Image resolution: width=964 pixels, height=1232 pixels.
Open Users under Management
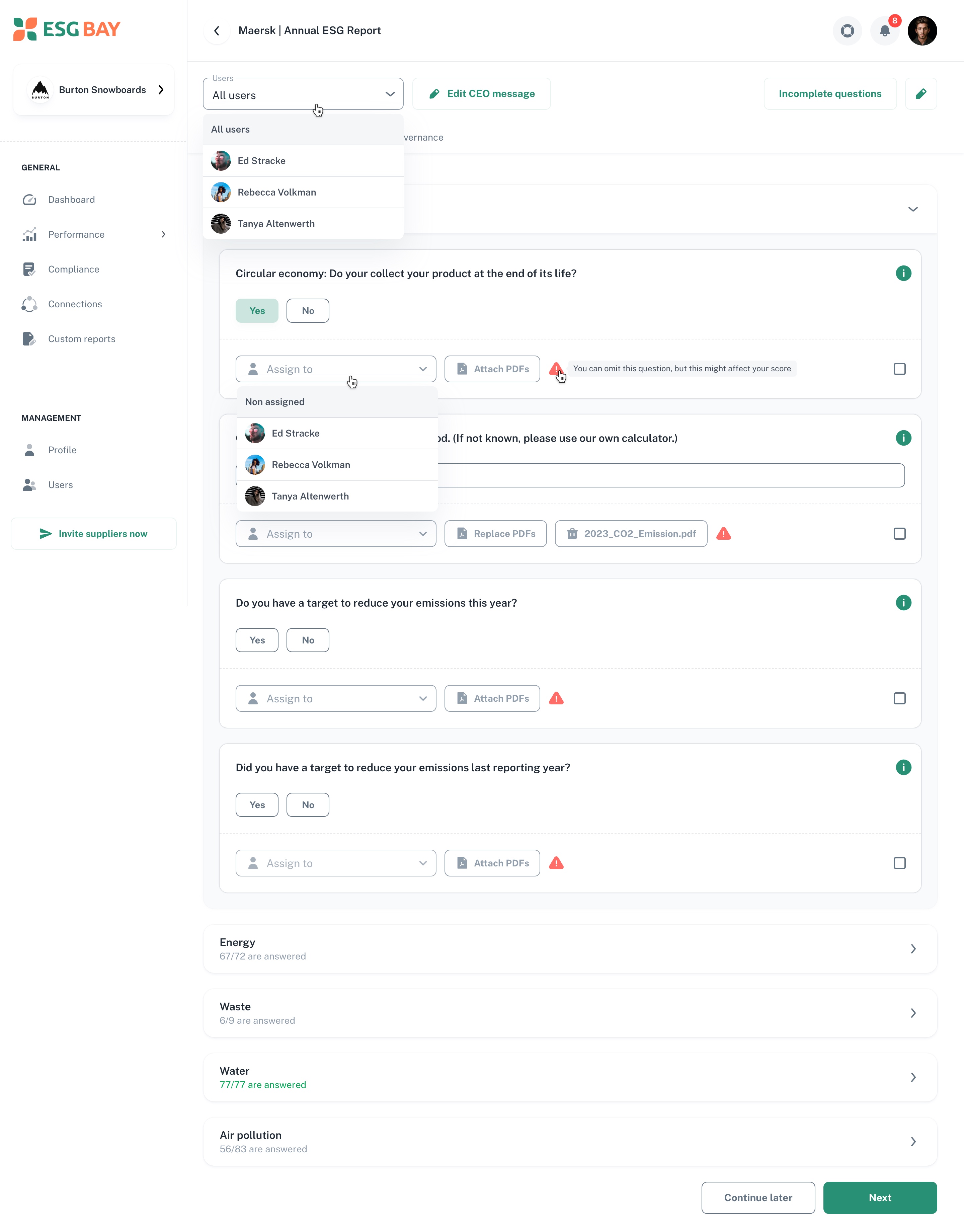61,485
